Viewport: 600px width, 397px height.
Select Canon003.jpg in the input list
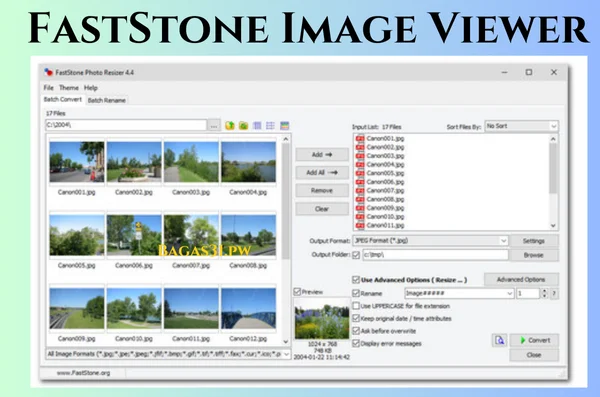tap(385, 156)
